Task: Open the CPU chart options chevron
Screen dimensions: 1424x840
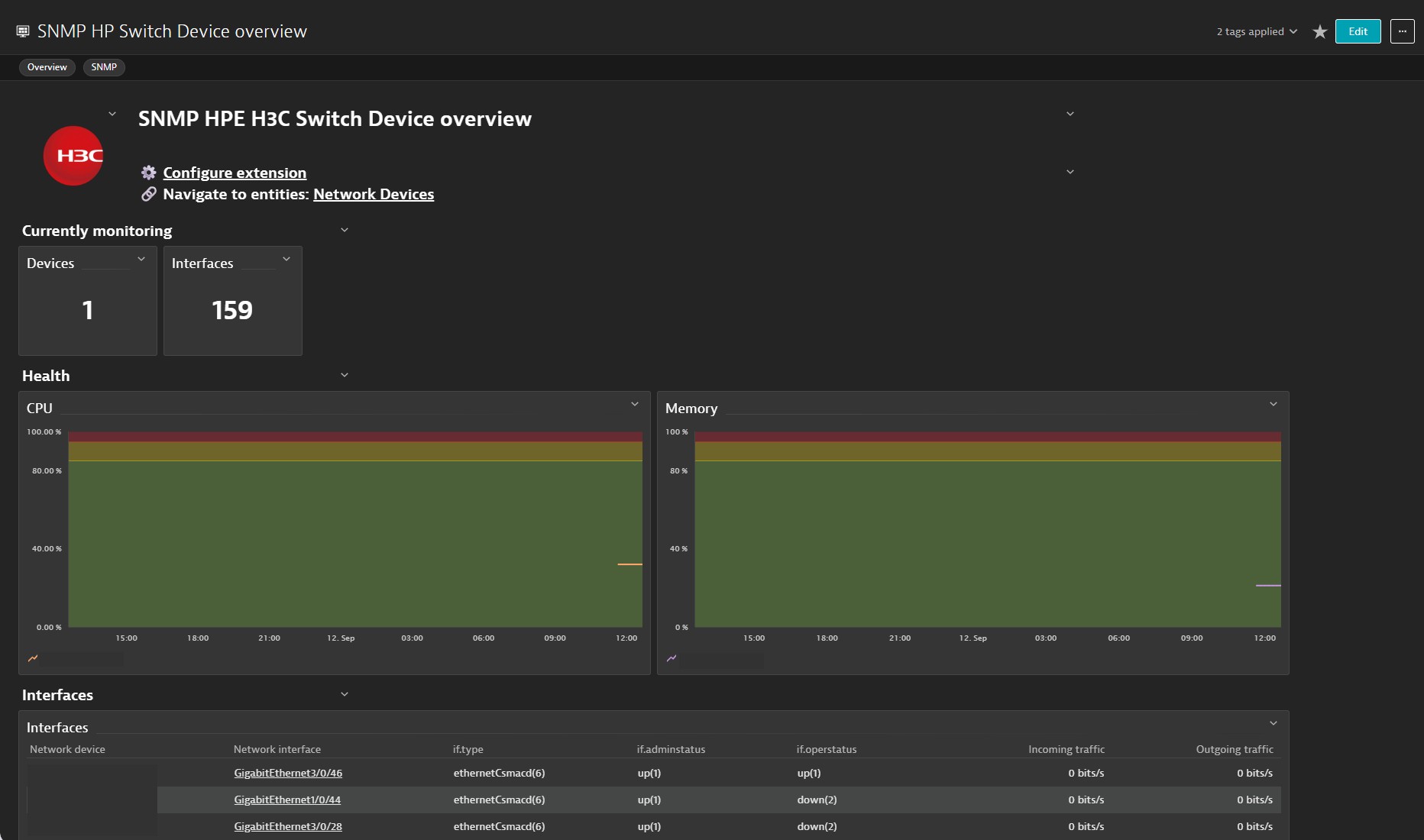Action: point(635,403)
